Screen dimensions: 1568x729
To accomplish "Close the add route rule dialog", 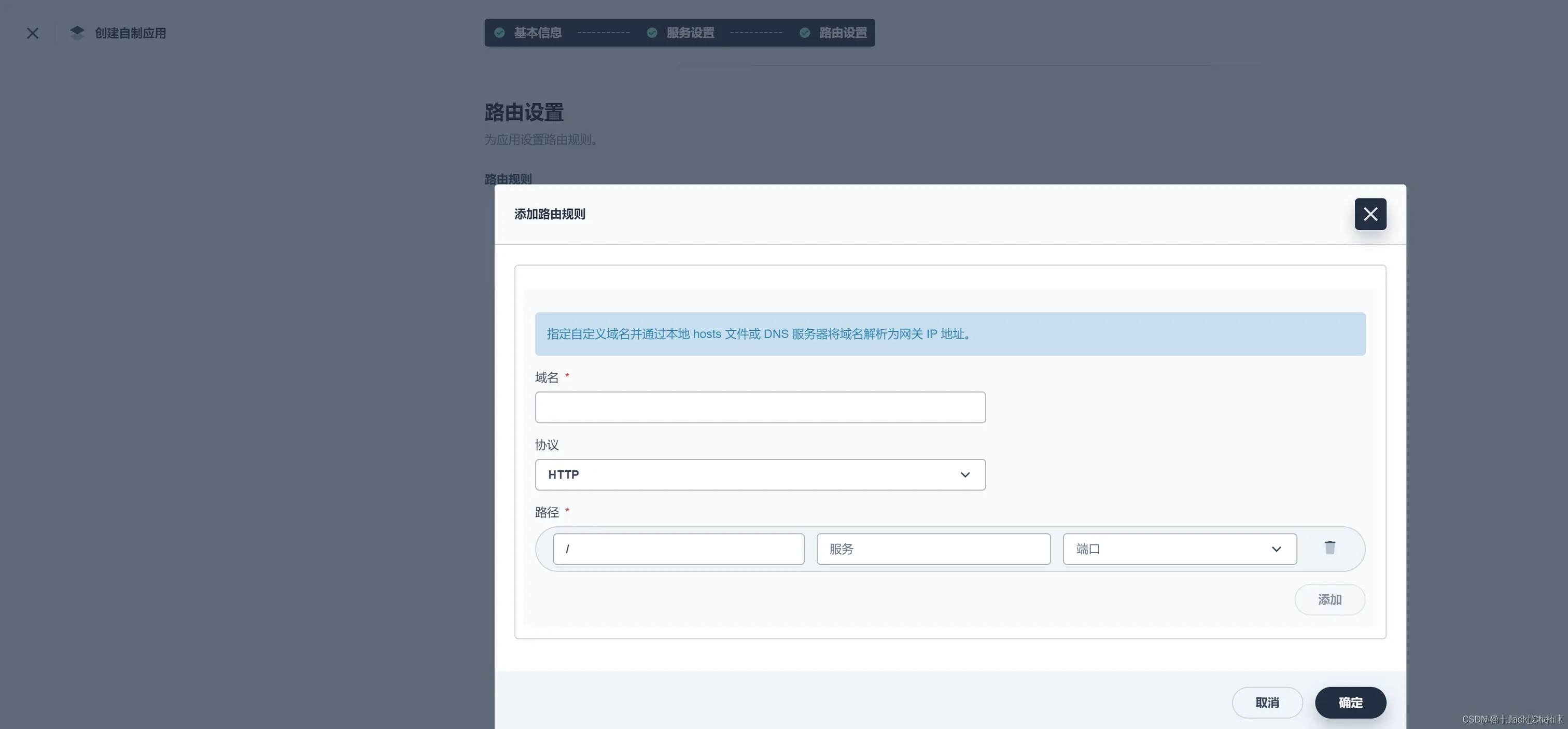I will click(x=1369, y=214).
